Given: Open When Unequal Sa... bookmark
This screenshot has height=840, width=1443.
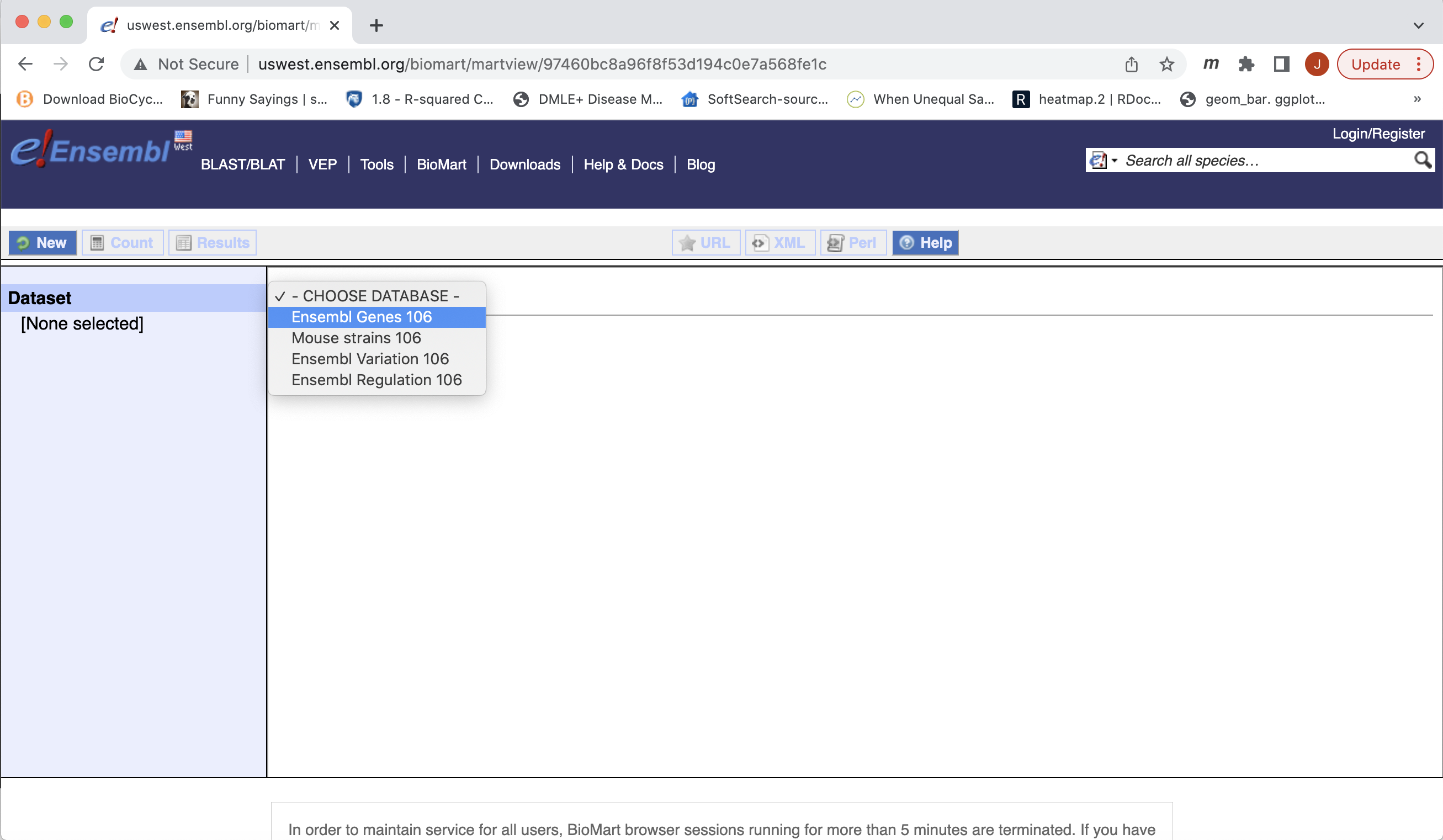Looking at the screenshot, I should tap(921, 99).
